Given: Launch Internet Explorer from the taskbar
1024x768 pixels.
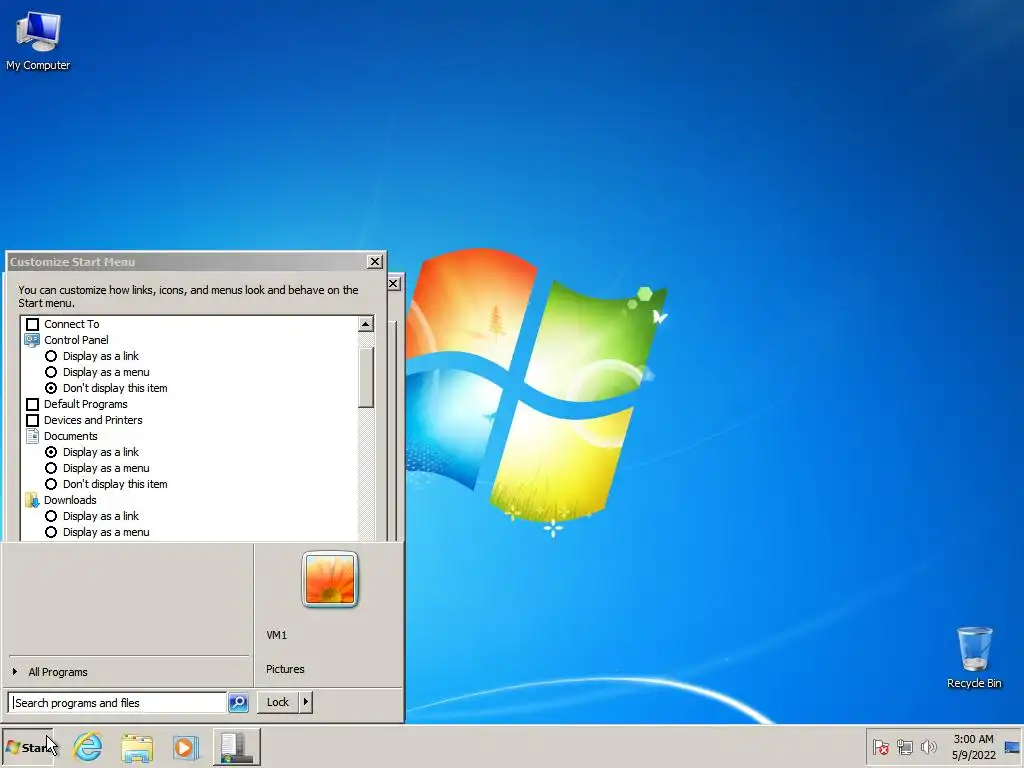Looking at the screenshot, I should [x=88, y=746].
